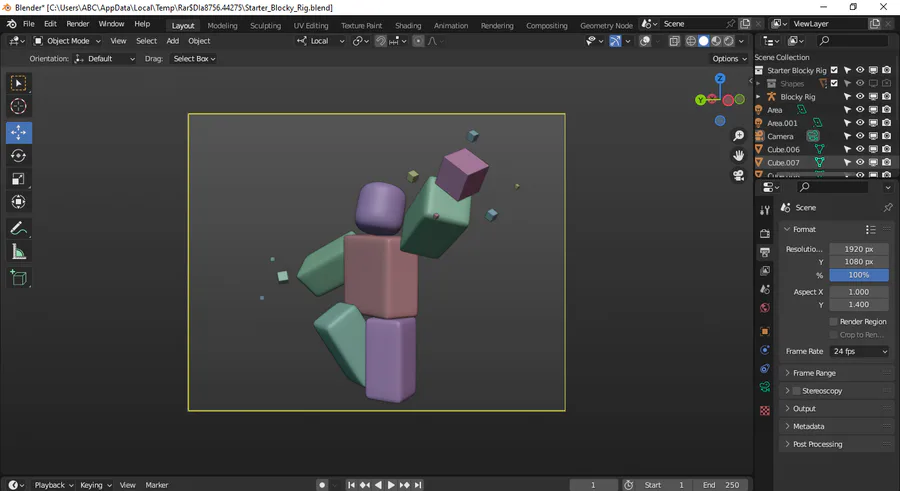Switch to the Sculpting workspace tab
Screen dimensions: 900x491
click(x=265, y=25)
